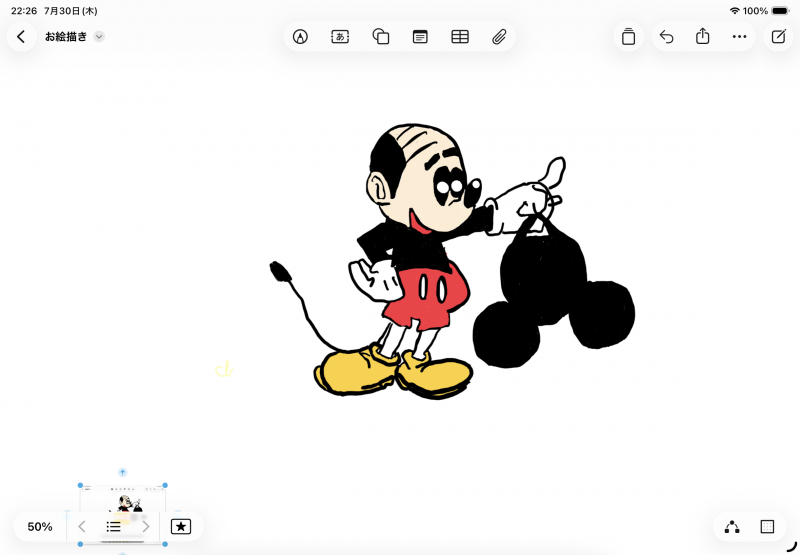
Task: Show the scenes list
Action: click(113, 526)
